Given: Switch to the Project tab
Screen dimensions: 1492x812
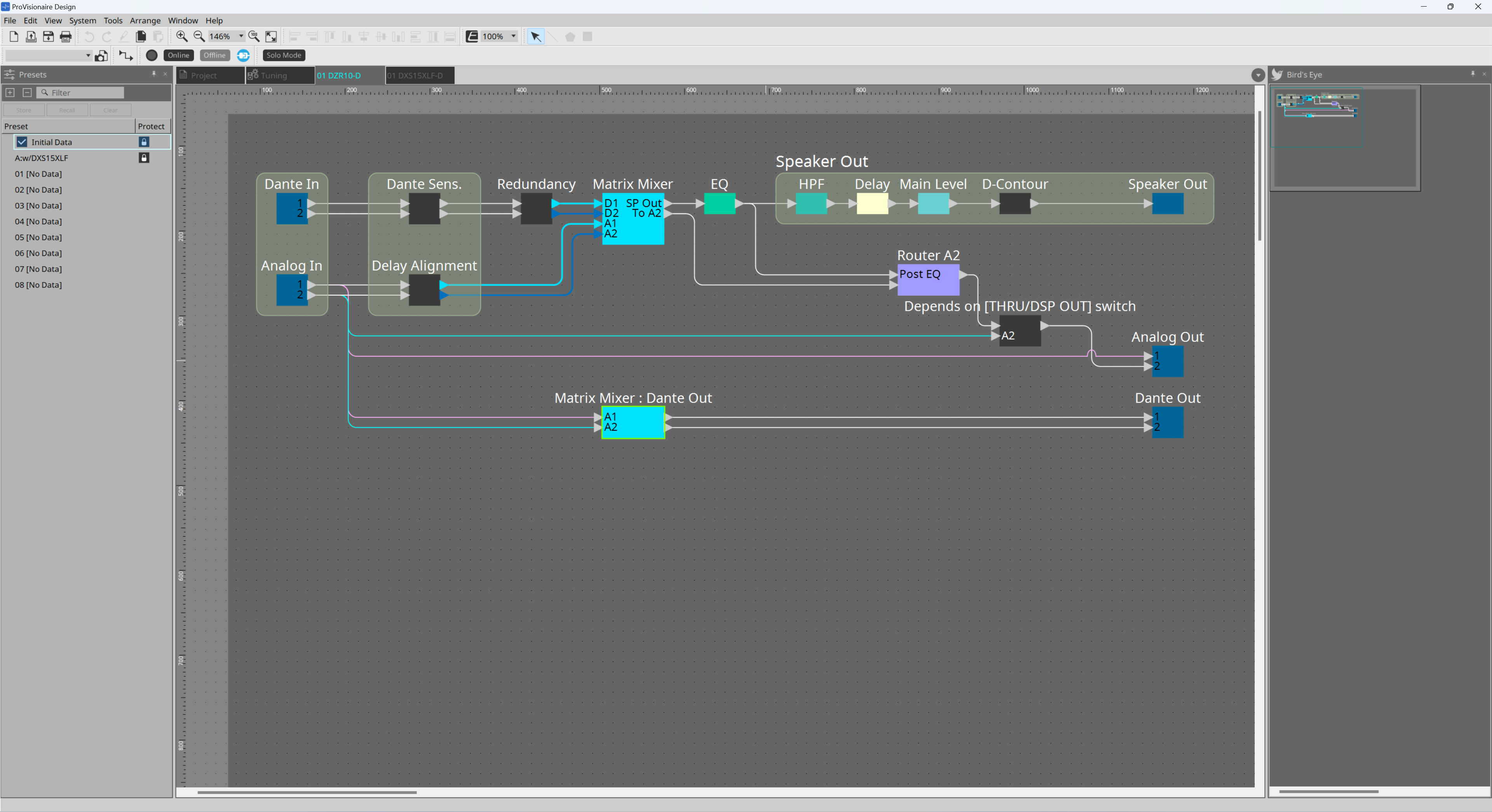Looking at the screenshot, I should (x=210, y=75).
